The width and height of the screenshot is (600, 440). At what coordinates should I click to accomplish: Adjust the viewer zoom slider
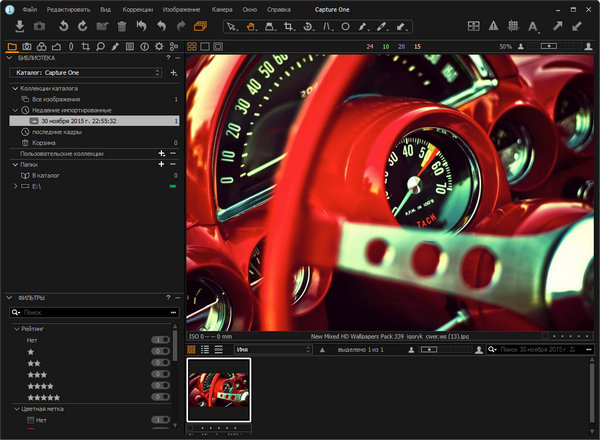click(x=550, y=46)
